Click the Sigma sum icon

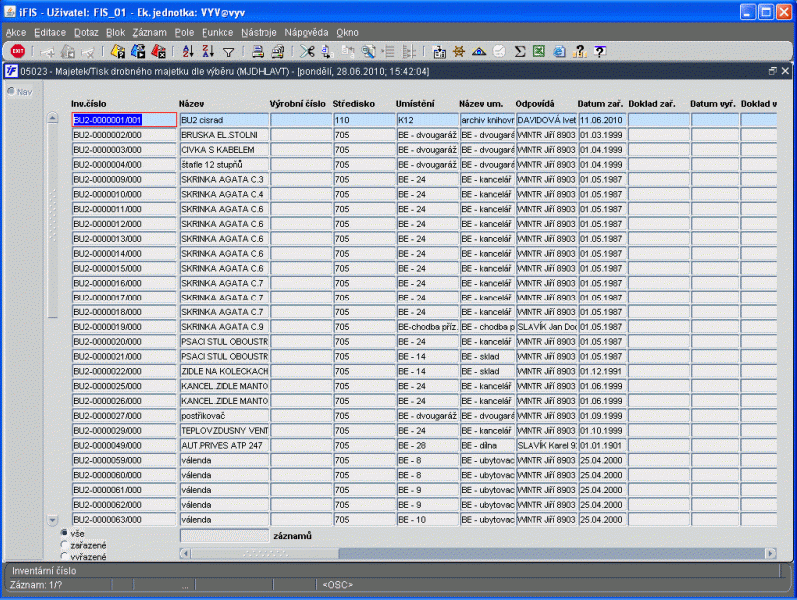(520, 51)
